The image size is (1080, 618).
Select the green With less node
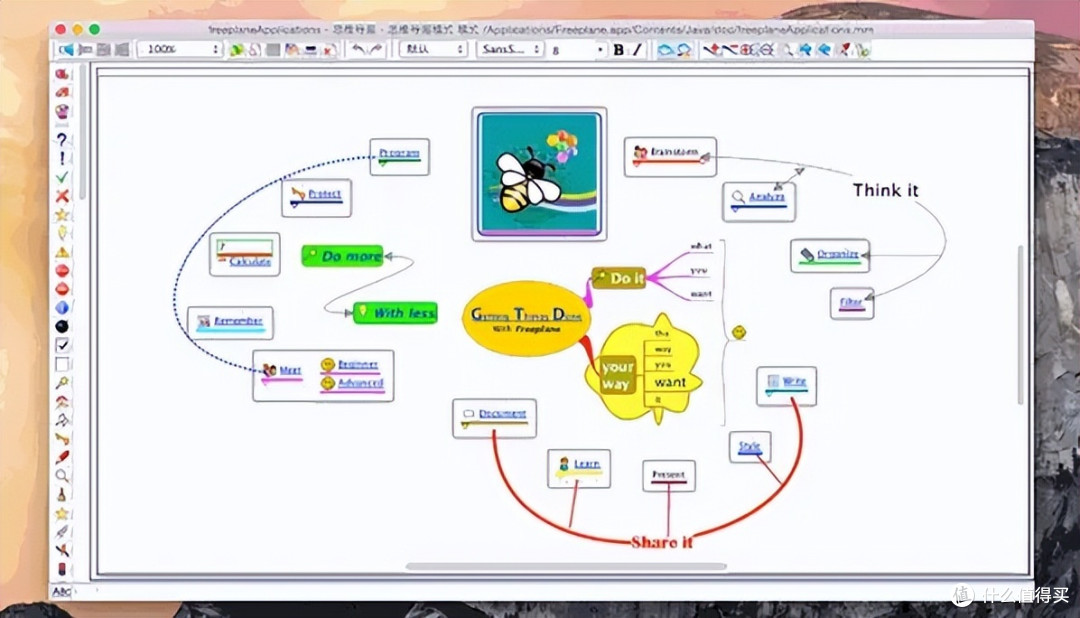[x=395, y=313]
